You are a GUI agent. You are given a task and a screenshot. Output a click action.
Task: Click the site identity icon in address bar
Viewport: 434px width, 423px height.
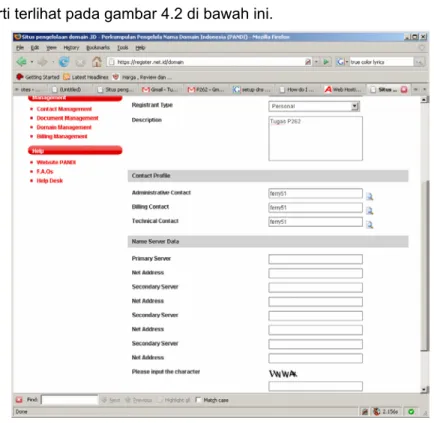pos(112,62)
